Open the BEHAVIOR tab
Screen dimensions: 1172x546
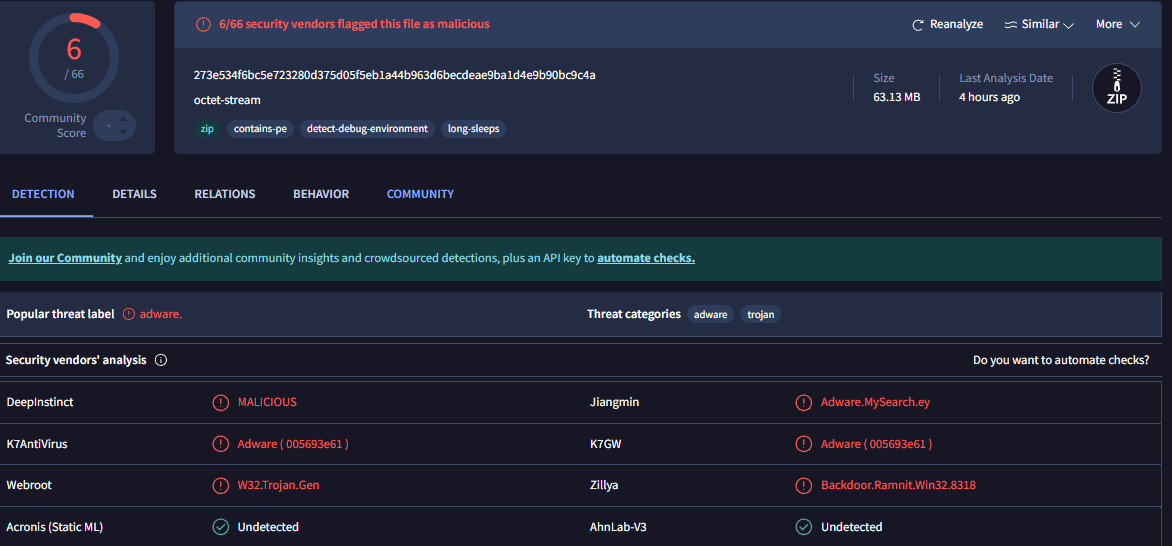[321, 194]
